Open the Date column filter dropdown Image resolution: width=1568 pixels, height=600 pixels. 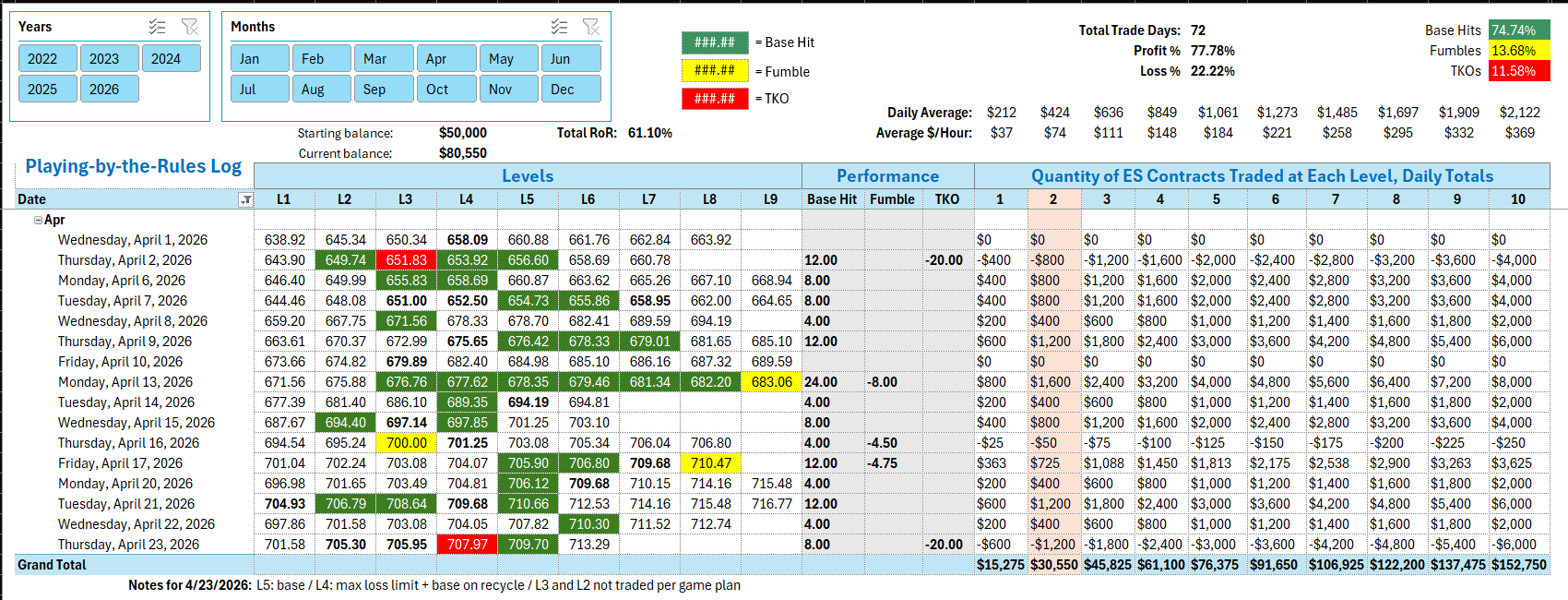click(245, 199)
